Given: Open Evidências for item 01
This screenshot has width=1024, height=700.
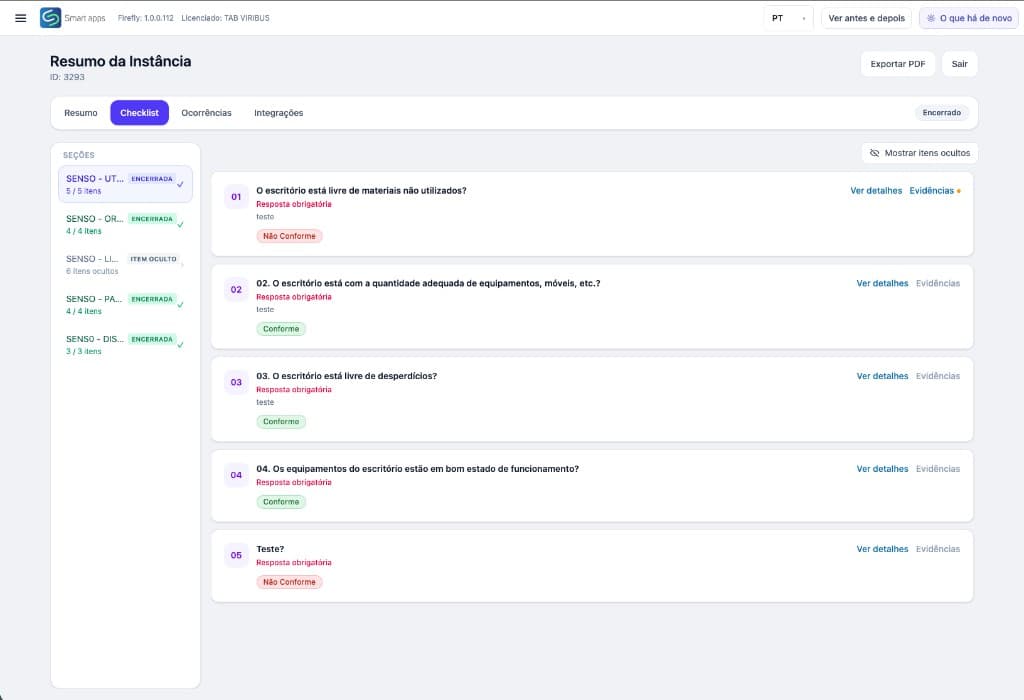Looking at the screenshot, I should point(931,191).
